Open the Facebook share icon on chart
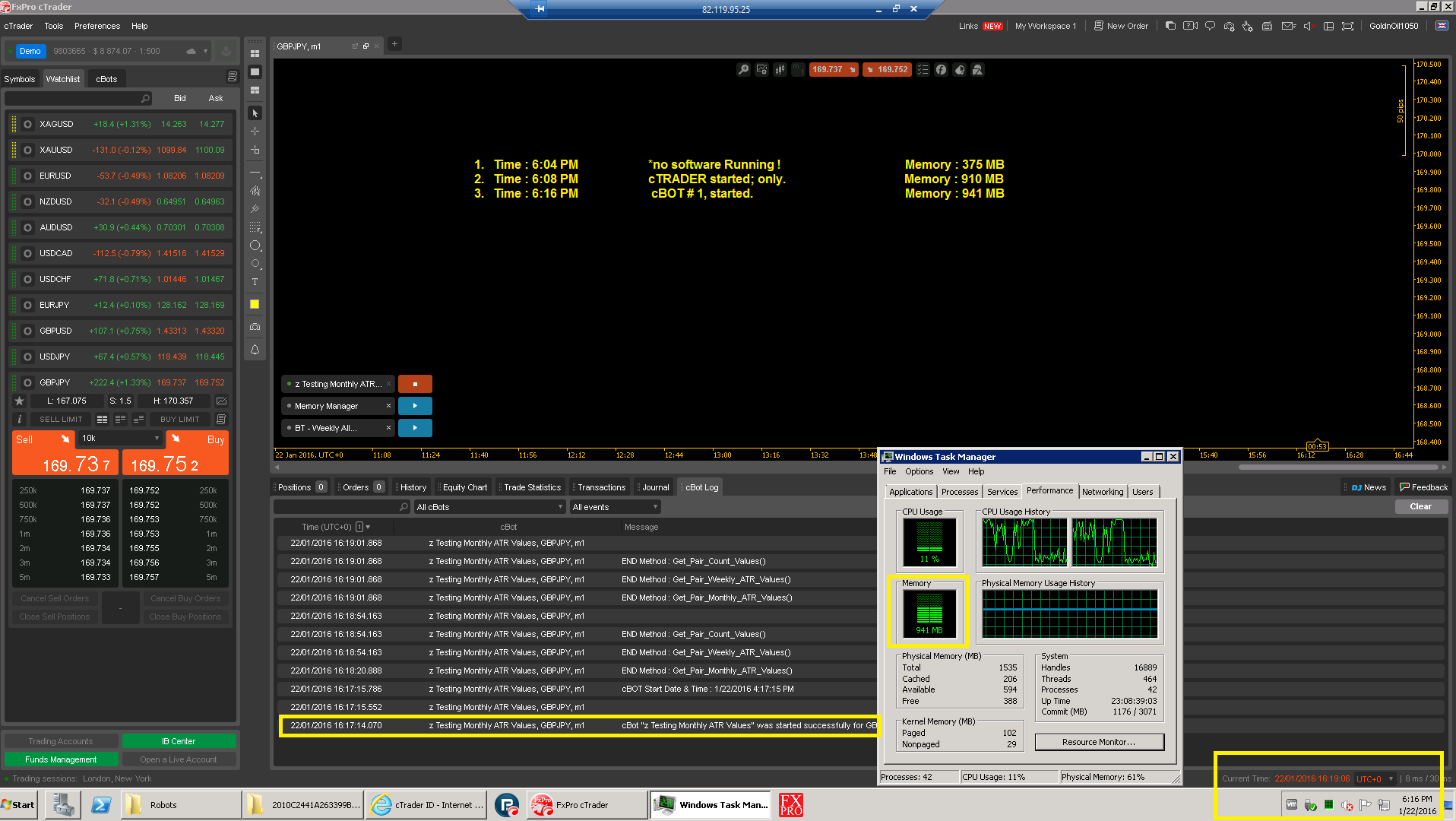This screenshot has width=1456, height=821. point(941,69)
